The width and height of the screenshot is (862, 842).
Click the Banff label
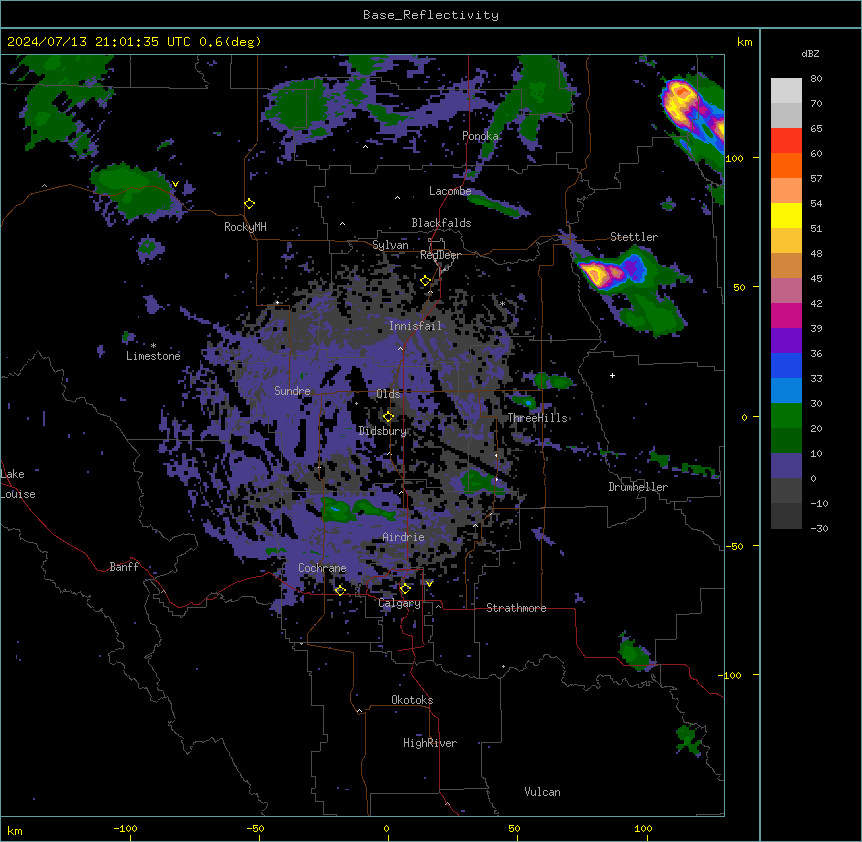coord(124,567)
